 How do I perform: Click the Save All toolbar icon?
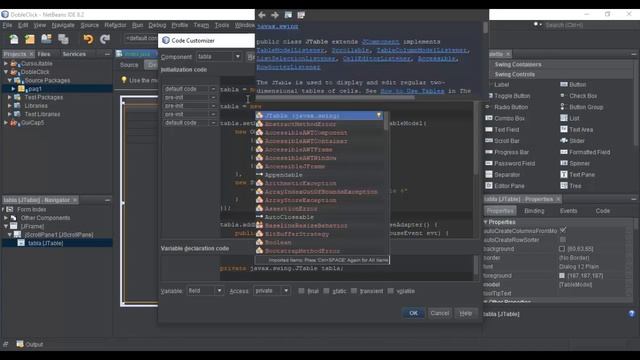63,39
